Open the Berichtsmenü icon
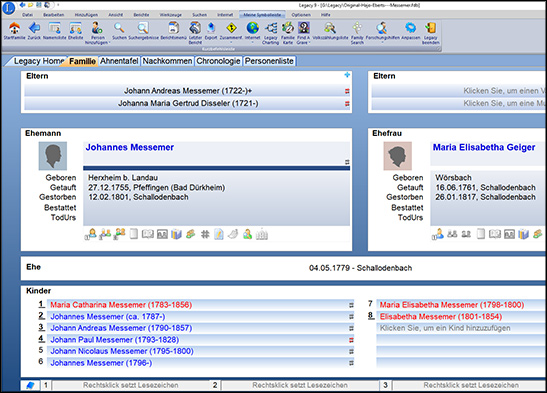 pyautogui.click(x=173, y=28)
